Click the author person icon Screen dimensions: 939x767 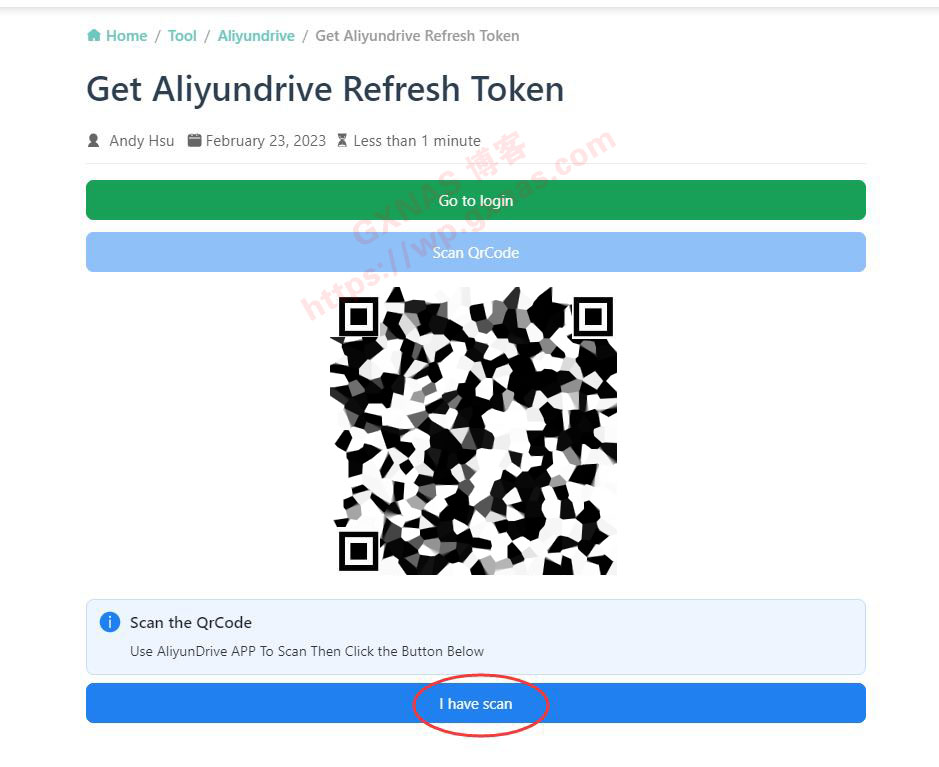pyautogui.click(x=93, y=141)
